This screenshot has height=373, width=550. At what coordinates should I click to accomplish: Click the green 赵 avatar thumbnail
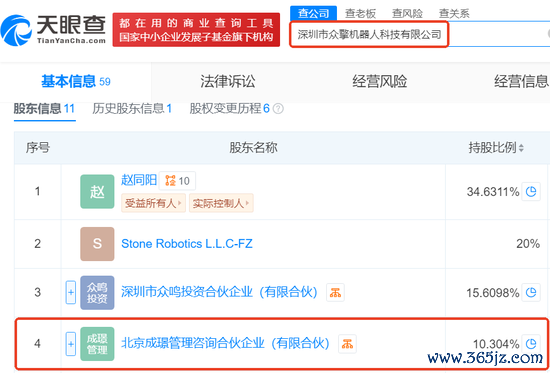pos(97,192)
